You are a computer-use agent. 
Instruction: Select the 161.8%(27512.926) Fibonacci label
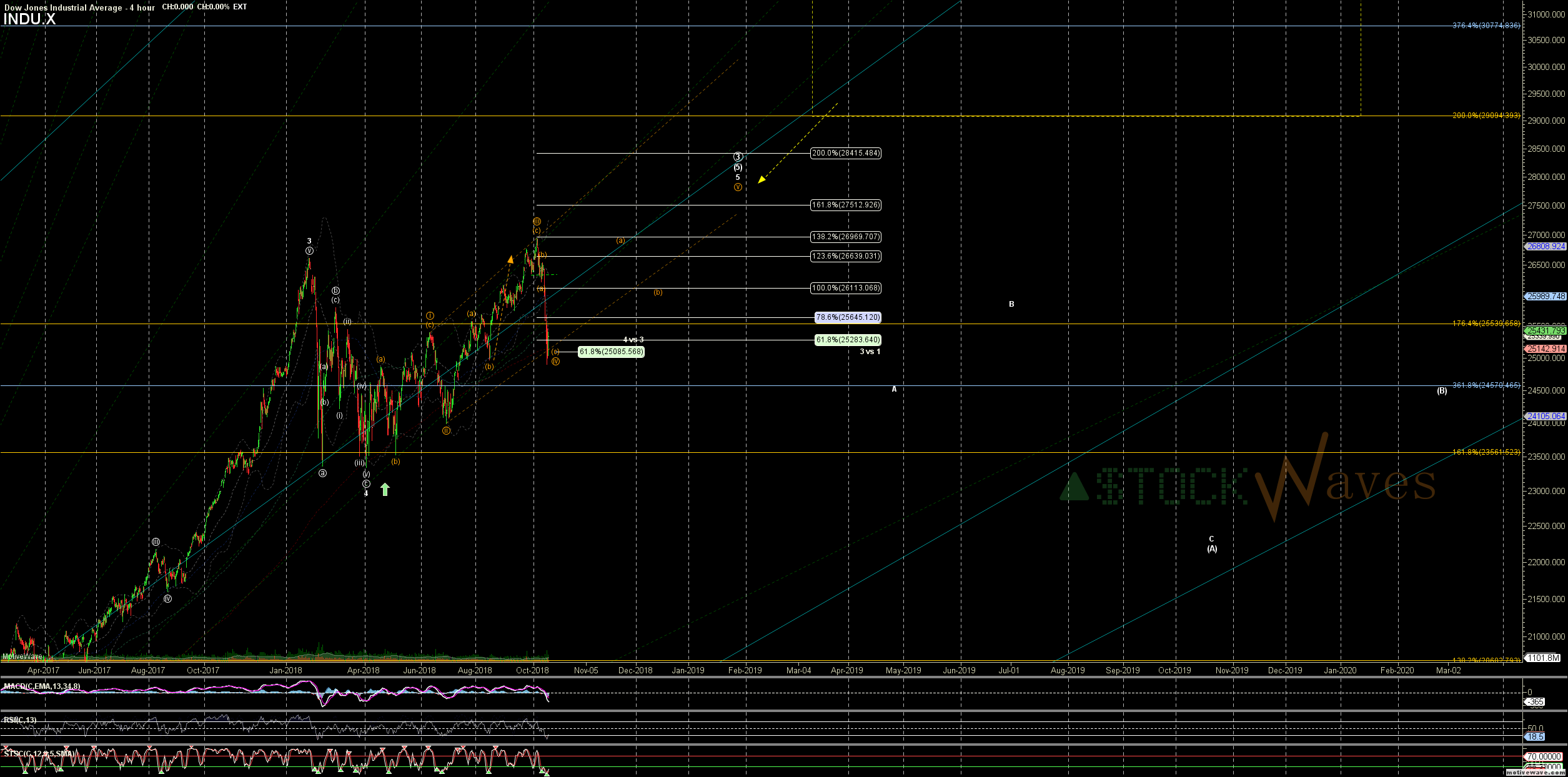pos(846,205)
